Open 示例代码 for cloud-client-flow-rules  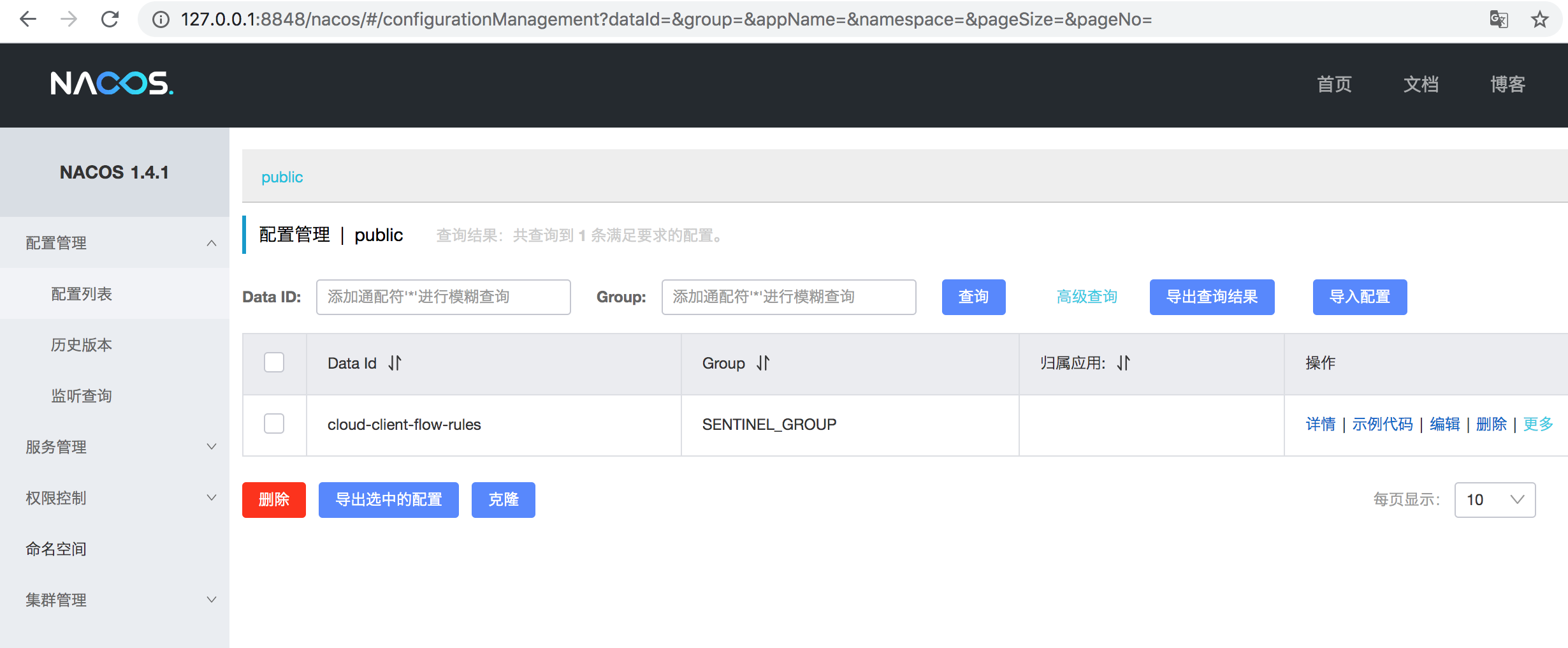(x=1383, y=424)
